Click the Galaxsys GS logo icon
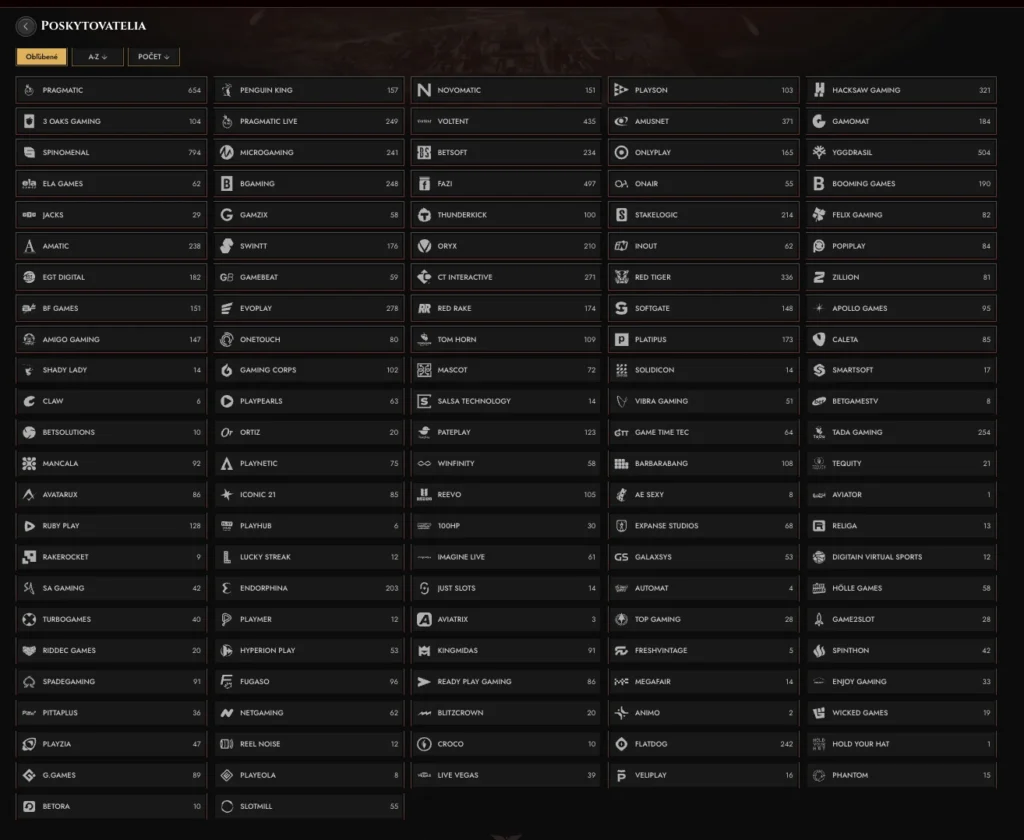The image size is (1024, 840). (621, 557)
